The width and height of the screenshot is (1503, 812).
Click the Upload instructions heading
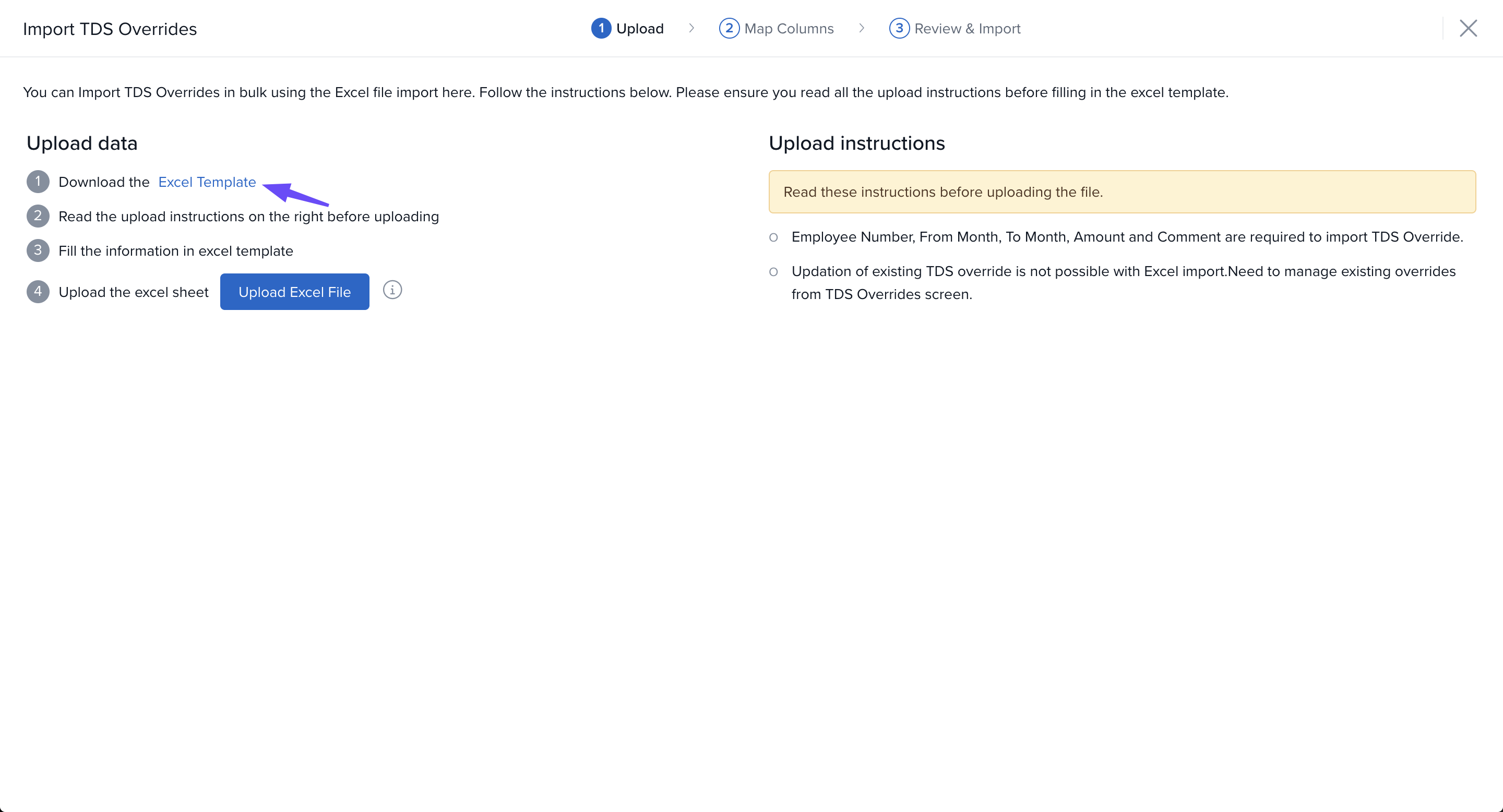tap(856, 143)
